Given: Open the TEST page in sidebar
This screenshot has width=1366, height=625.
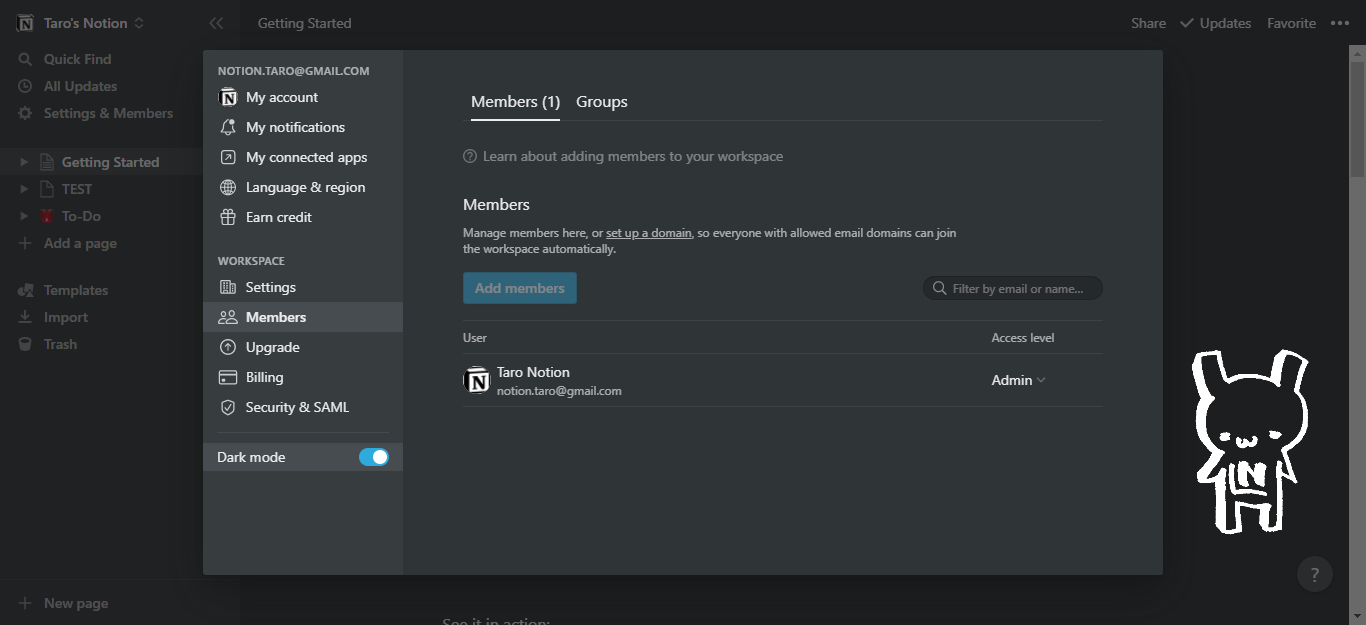Looking at the screenshot, I should [x=77, y=189].
